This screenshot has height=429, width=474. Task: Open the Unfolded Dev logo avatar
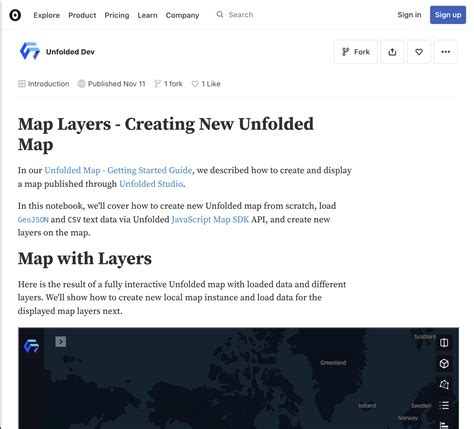(x=30, y=51)
